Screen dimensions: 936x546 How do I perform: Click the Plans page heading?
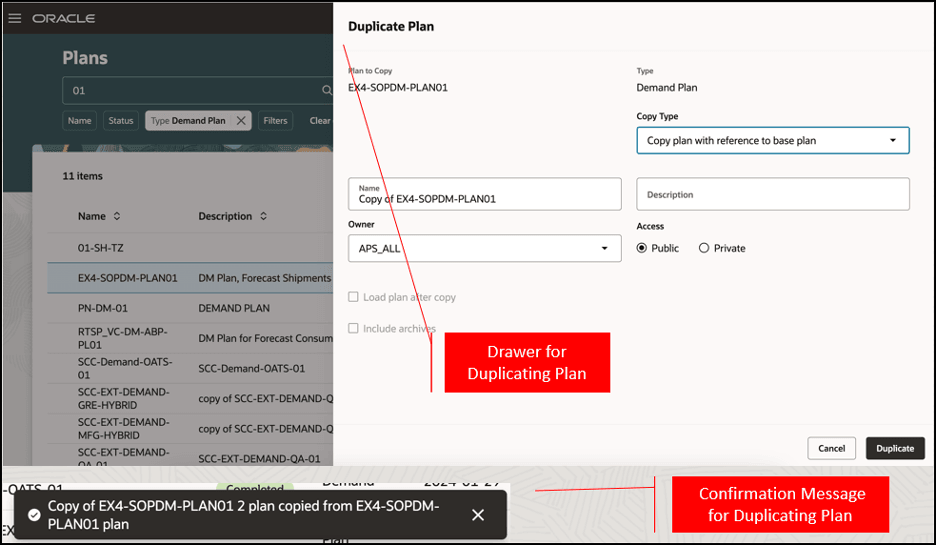click(85, 58)
